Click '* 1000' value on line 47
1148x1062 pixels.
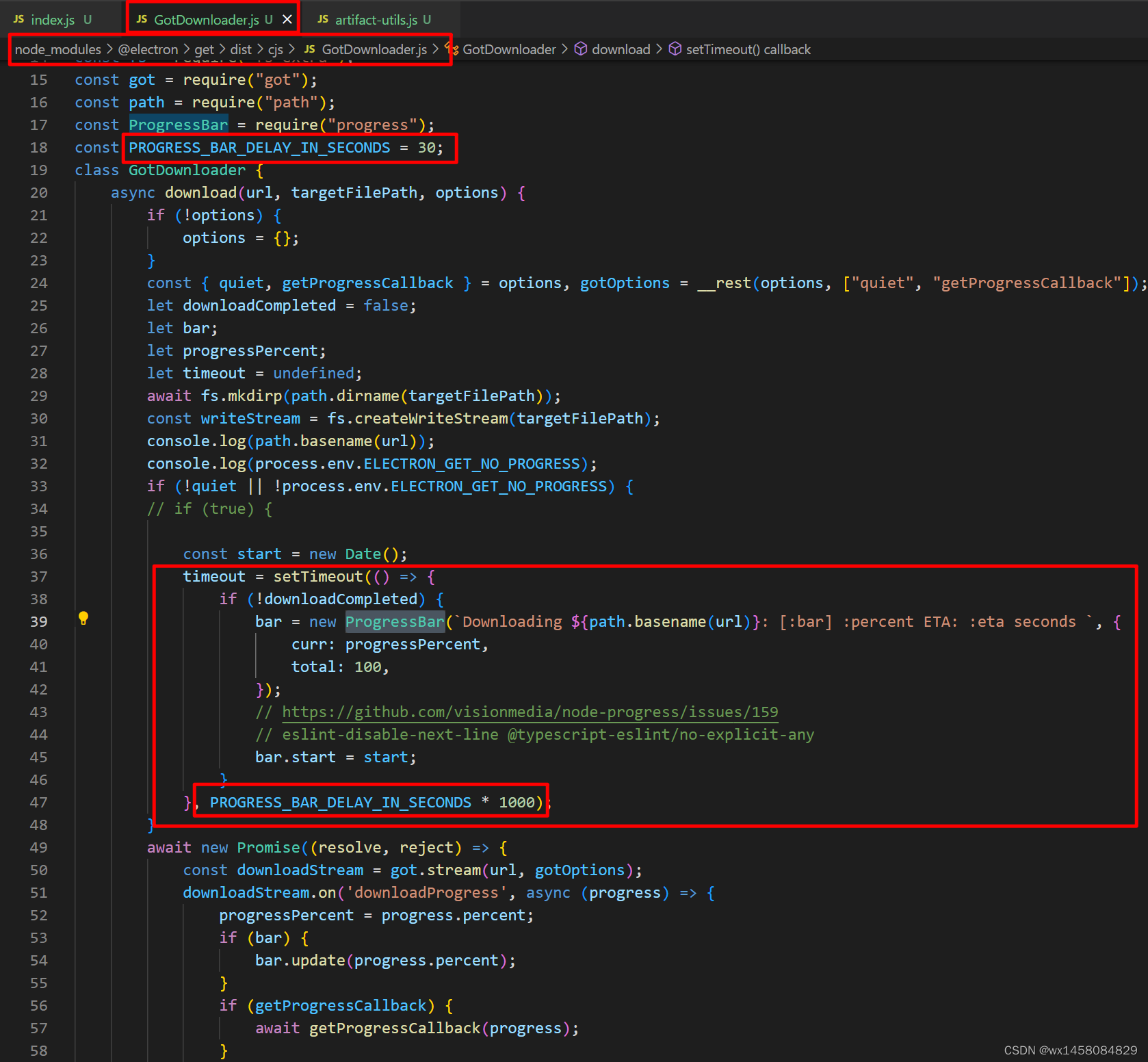pos(508,803)
